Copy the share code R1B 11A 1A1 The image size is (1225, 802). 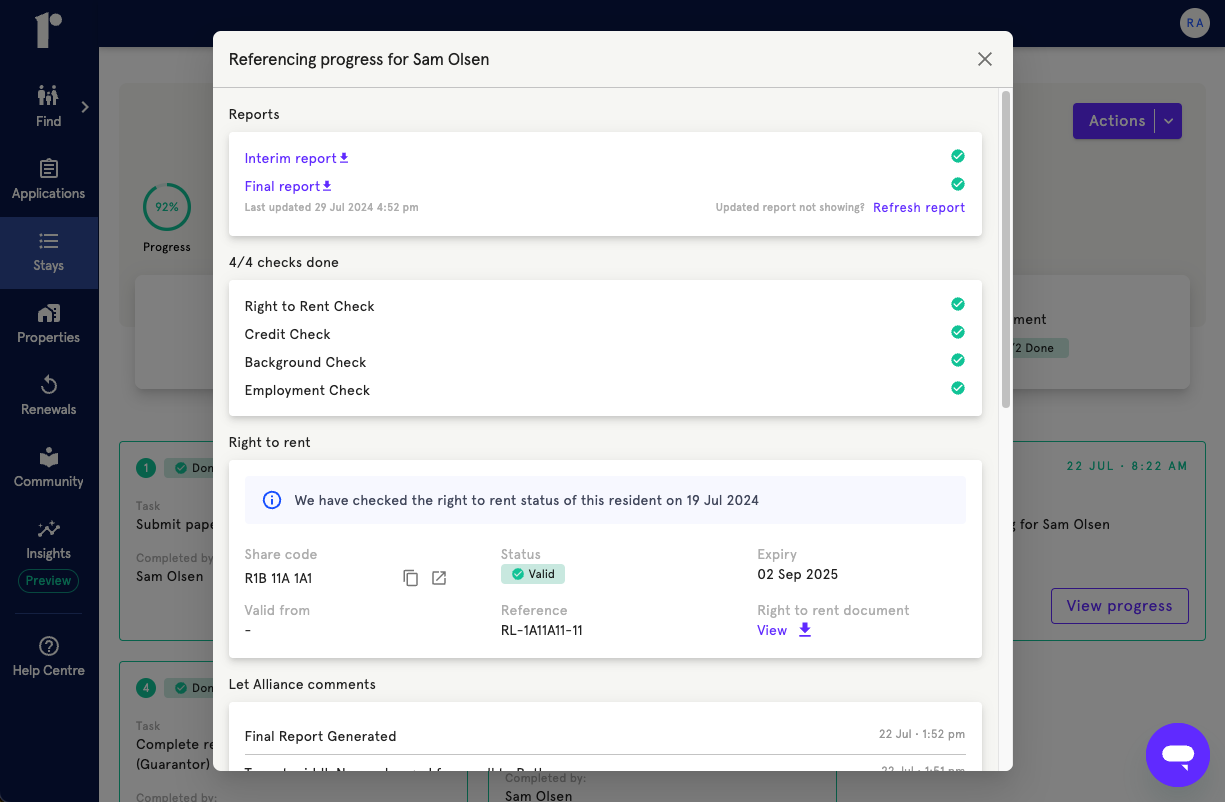pyautogui.click(x=410, y=578)
